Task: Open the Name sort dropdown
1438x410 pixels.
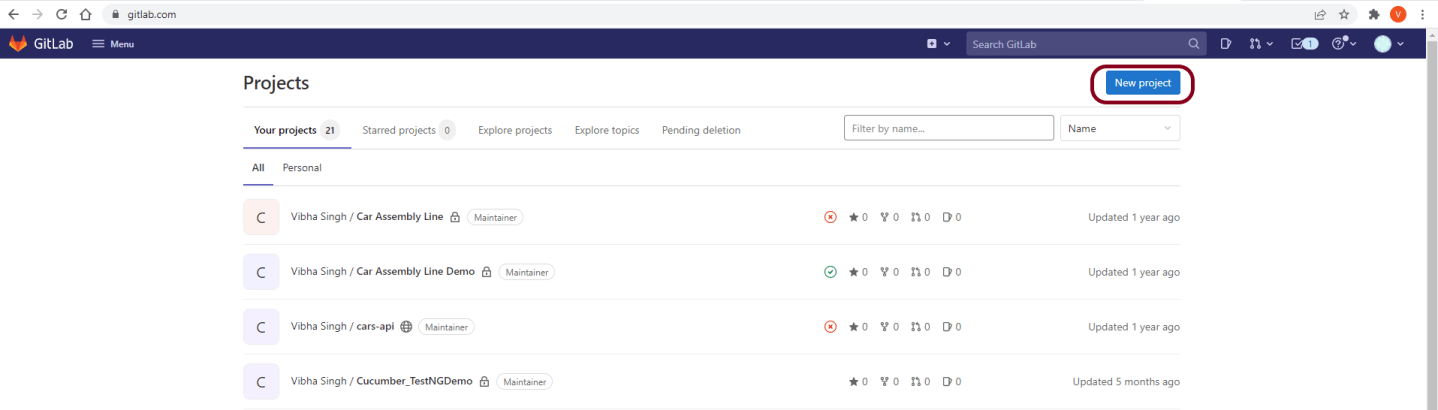Action: [1119, 128]
